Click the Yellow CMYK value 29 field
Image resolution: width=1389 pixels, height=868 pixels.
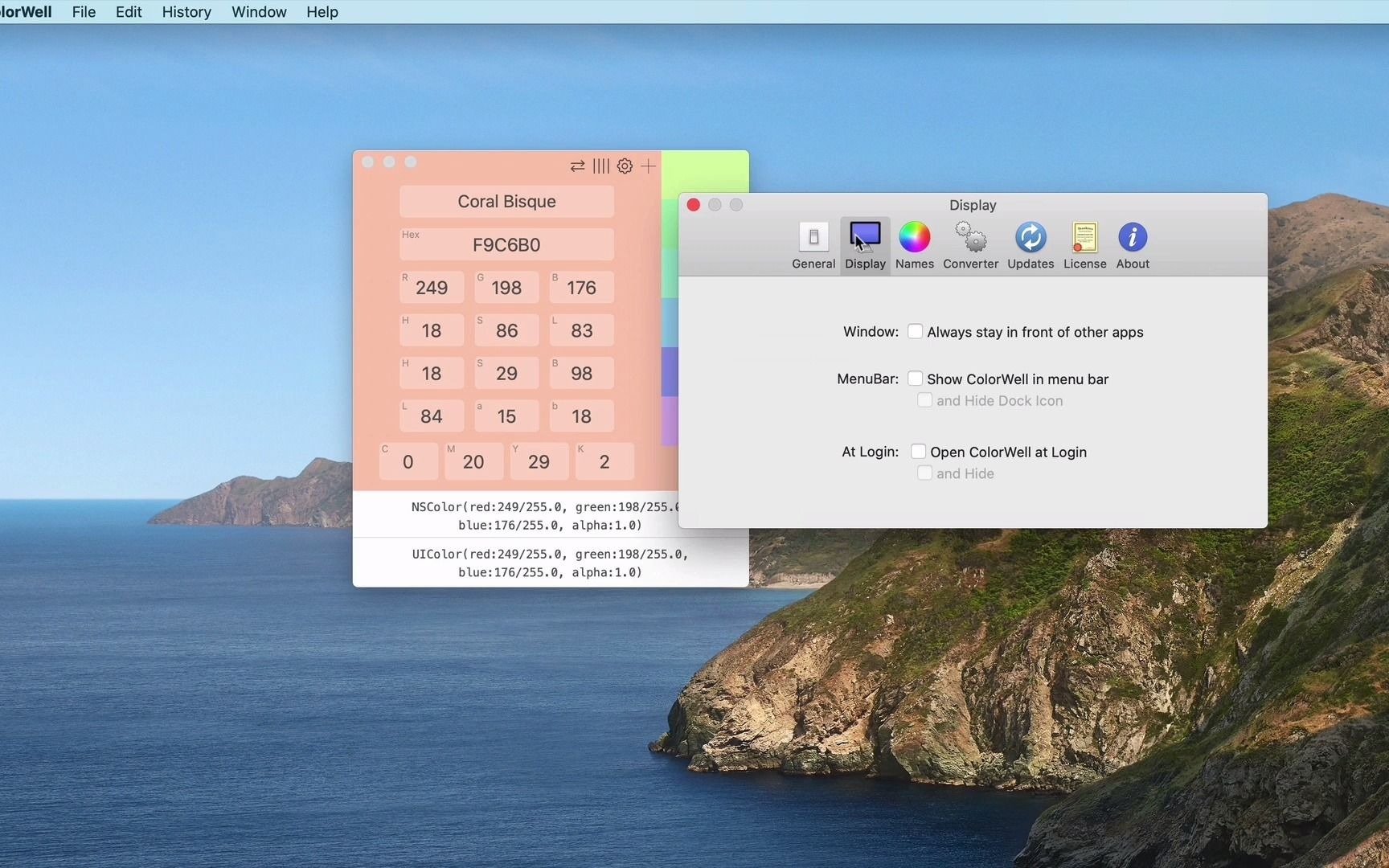pyautogui.click(x=539, y=461)
